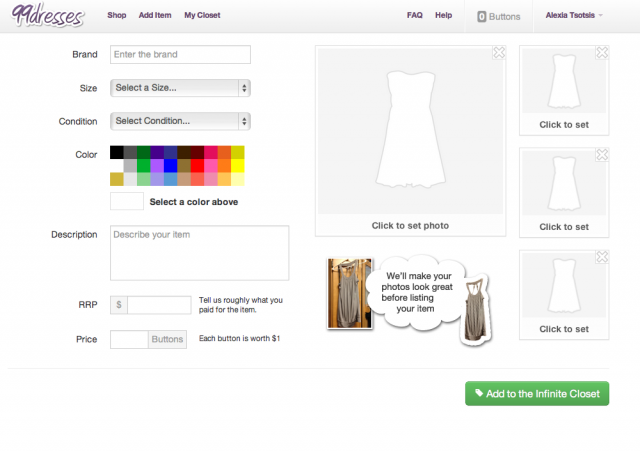Go to the Shop page
The height and width of the screenshot is (451, 640).
point(117,15)
